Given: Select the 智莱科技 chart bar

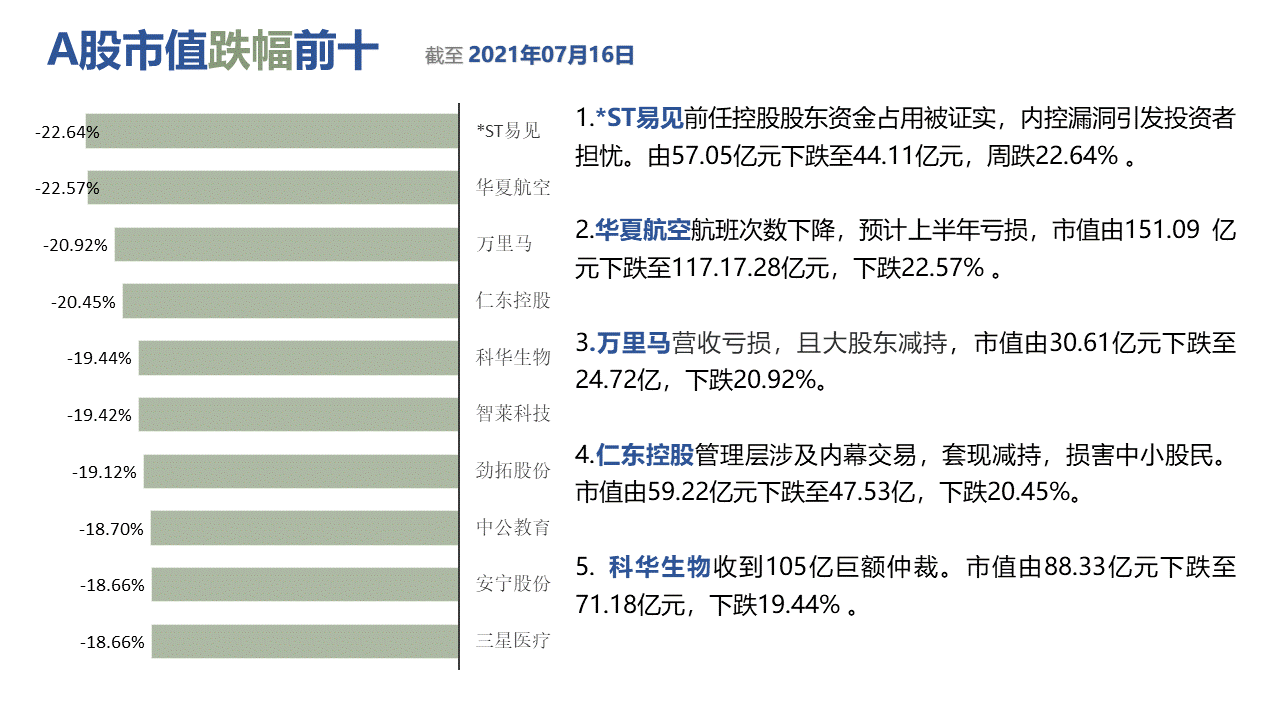Looking at the screenshot, I should pos(299,414).
